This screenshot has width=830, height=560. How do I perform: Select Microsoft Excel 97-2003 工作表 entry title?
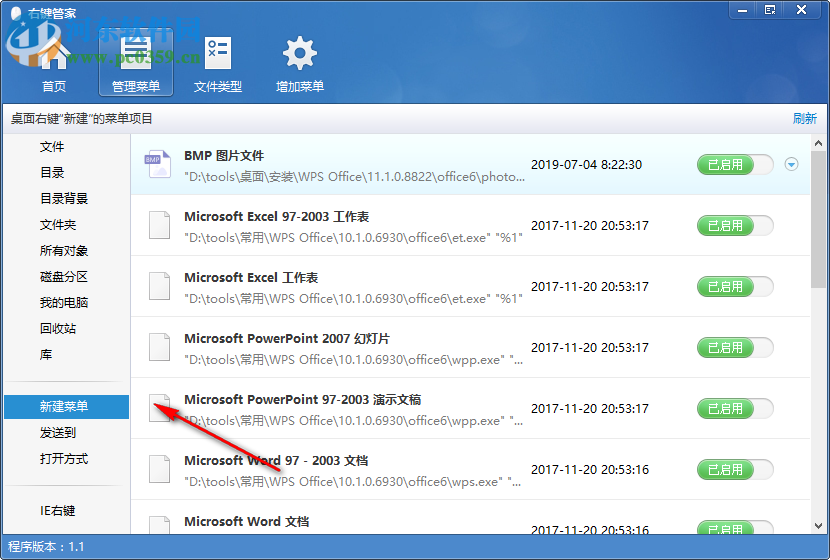pos(276,216)
